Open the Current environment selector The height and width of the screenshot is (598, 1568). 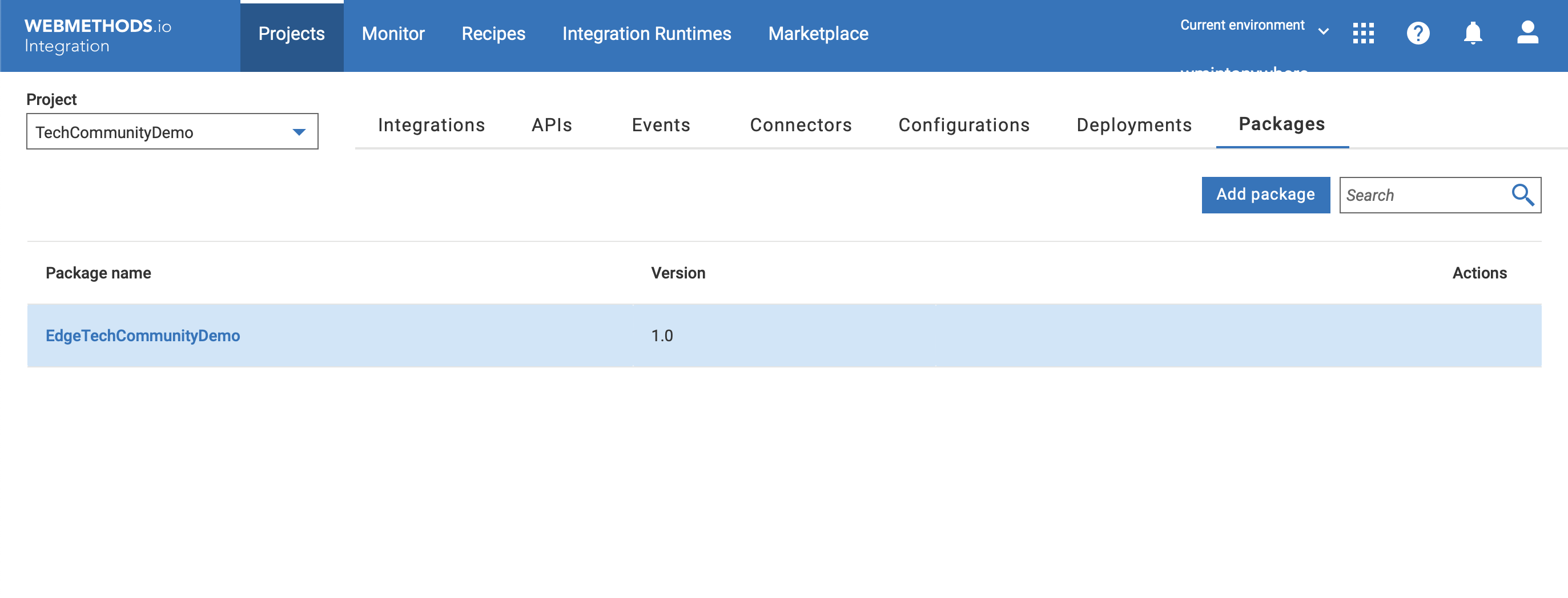(1242, 25)
